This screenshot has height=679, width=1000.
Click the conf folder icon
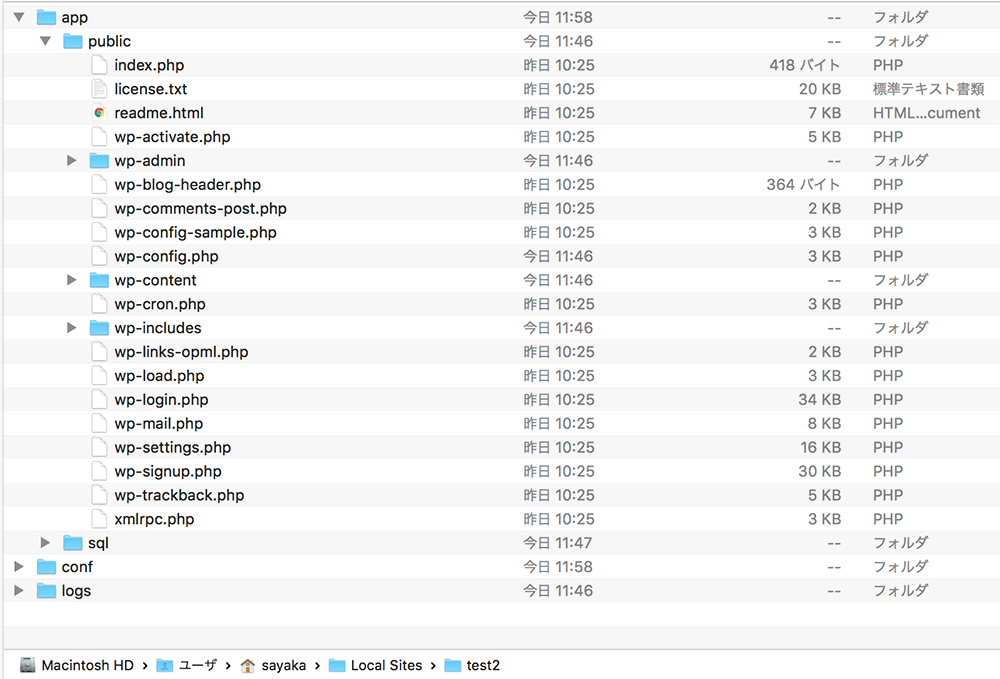47,567
